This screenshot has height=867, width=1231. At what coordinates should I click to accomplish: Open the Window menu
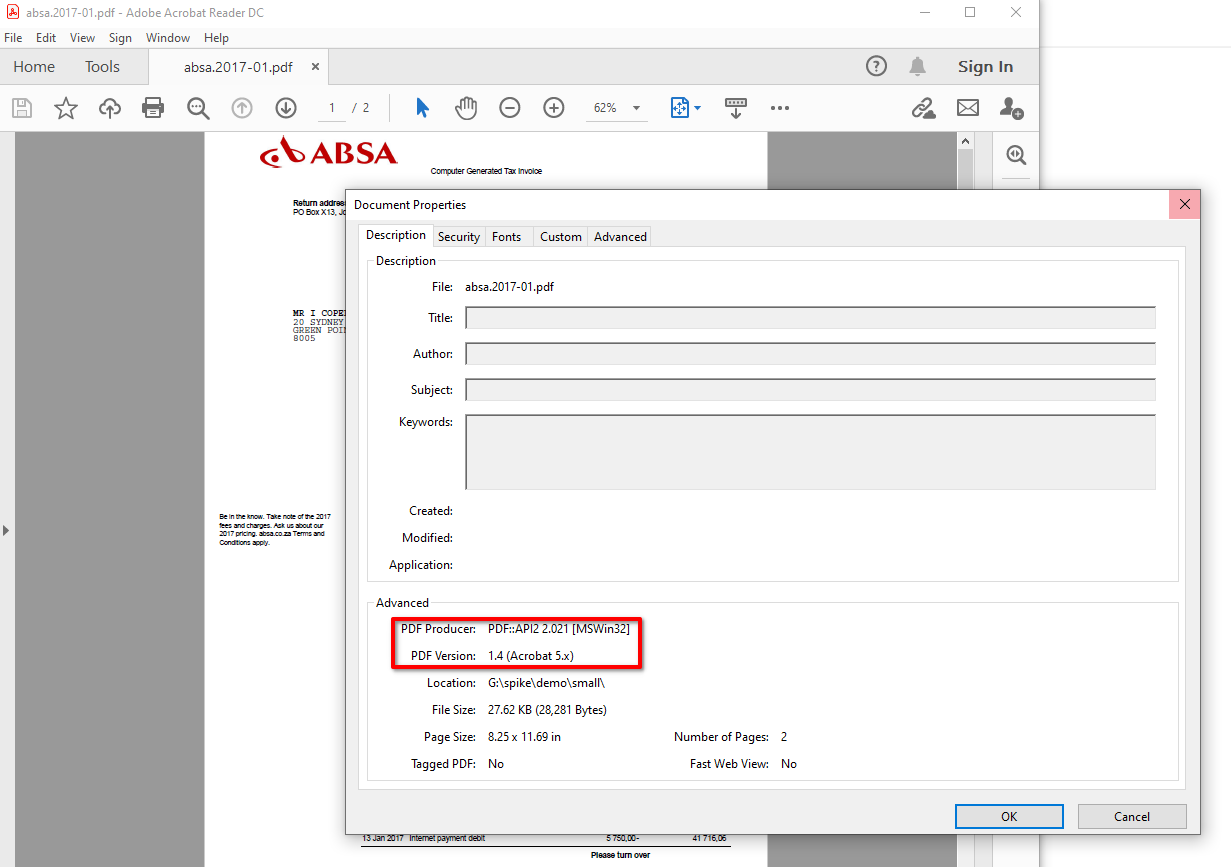[168, 38]
